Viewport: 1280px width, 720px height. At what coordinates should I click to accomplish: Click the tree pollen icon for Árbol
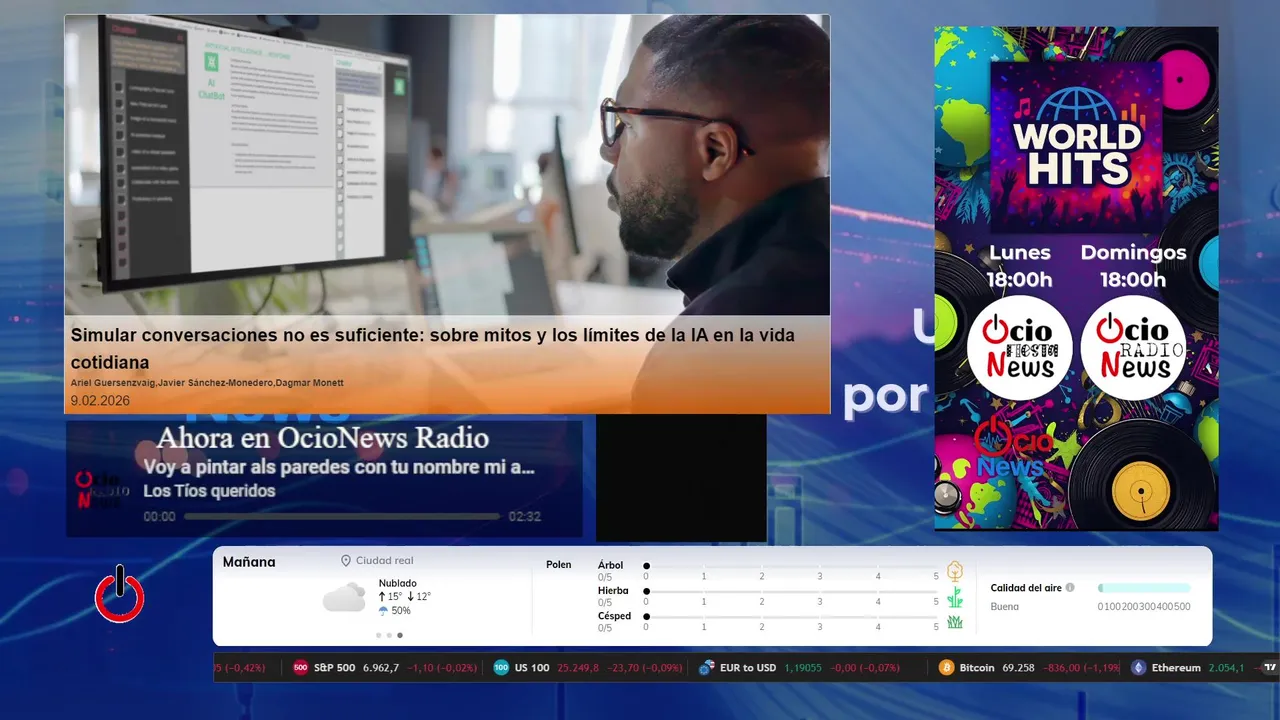click(x=955, y=571)
